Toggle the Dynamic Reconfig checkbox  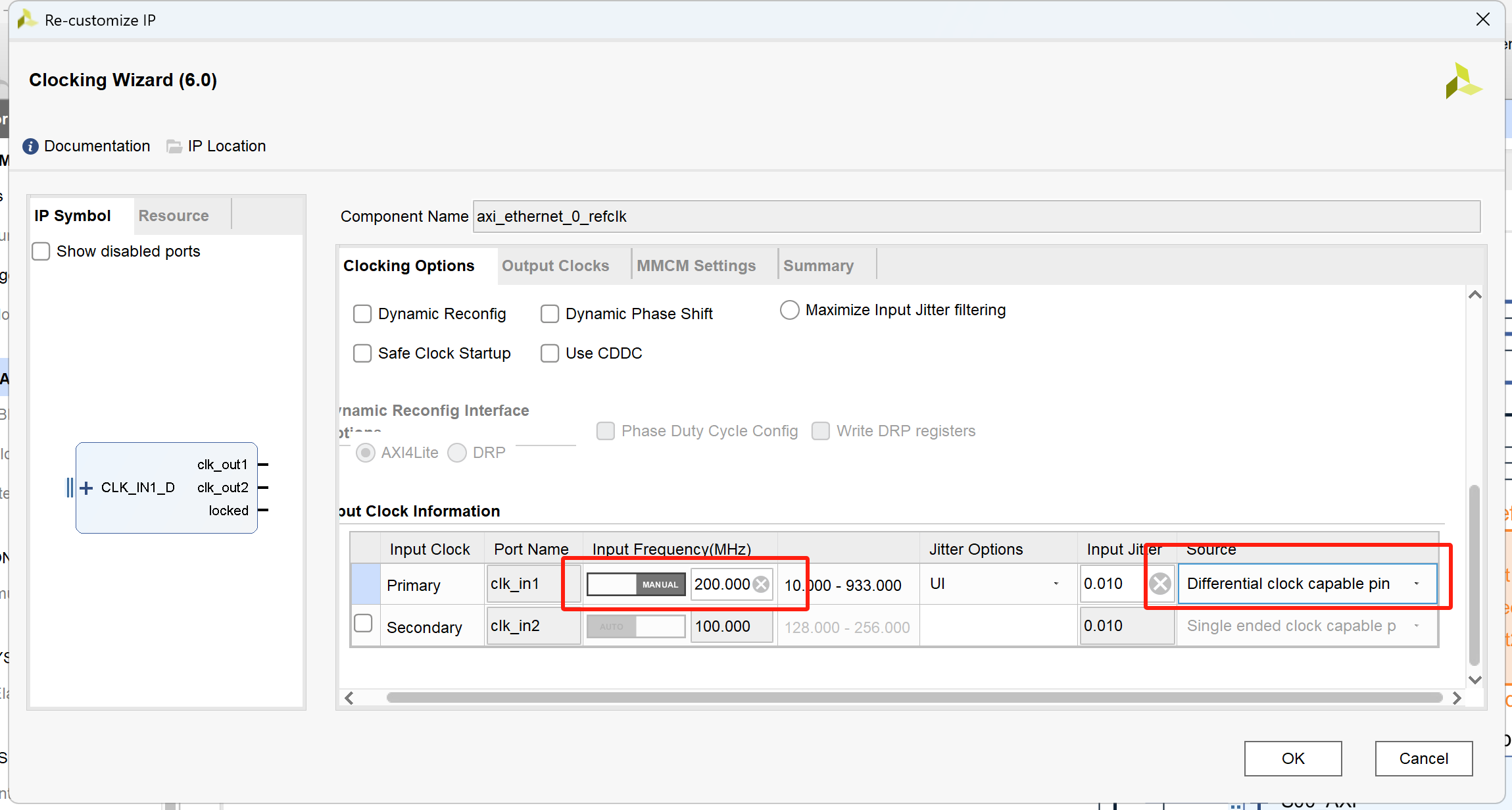(x=362, y=314)
